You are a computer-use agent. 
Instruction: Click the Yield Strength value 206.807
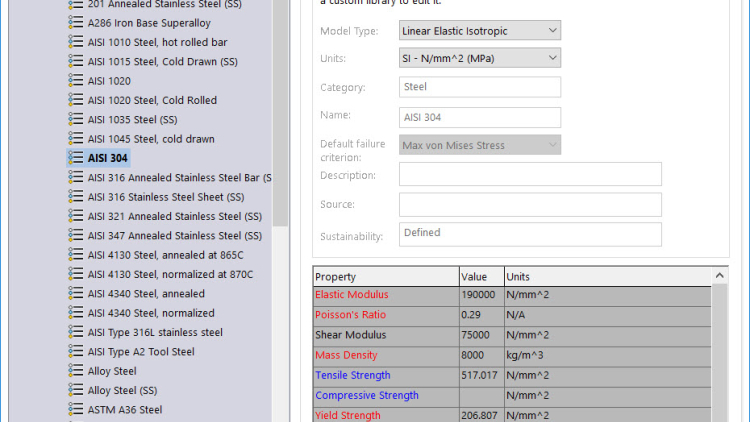coord(479,415)
